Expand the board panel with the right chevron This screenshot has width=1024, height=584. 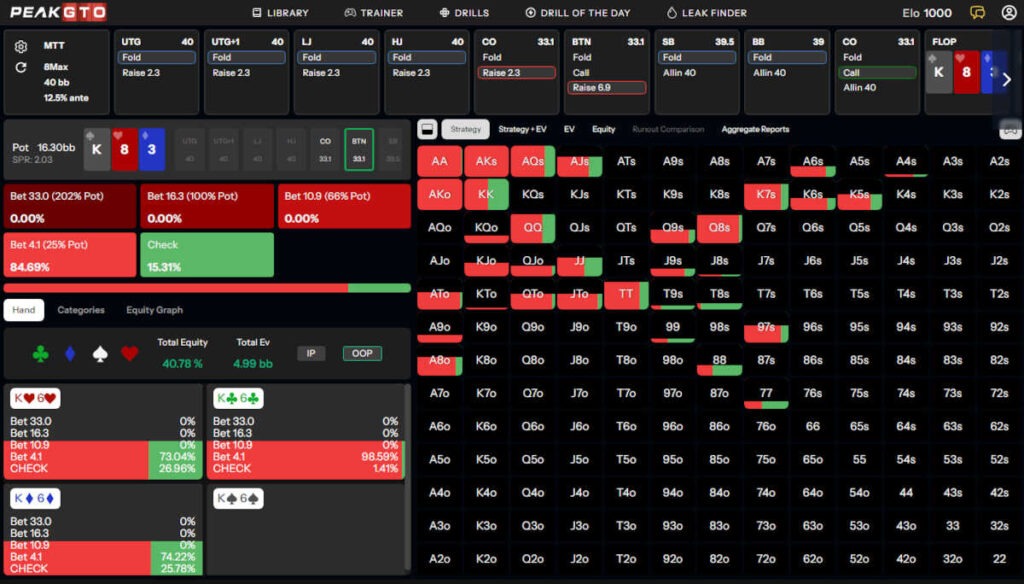click(1007, 78)
